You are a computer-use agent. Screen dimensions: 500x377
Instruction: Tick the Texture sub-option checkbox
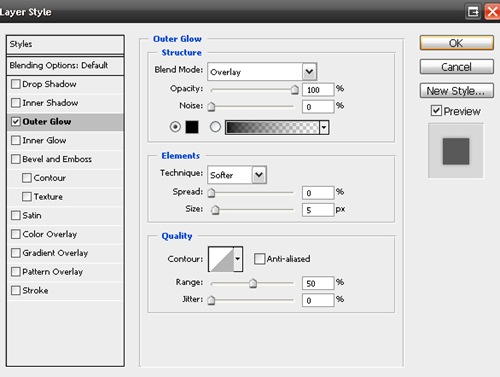pyautogui.click(x=27, y=197)
